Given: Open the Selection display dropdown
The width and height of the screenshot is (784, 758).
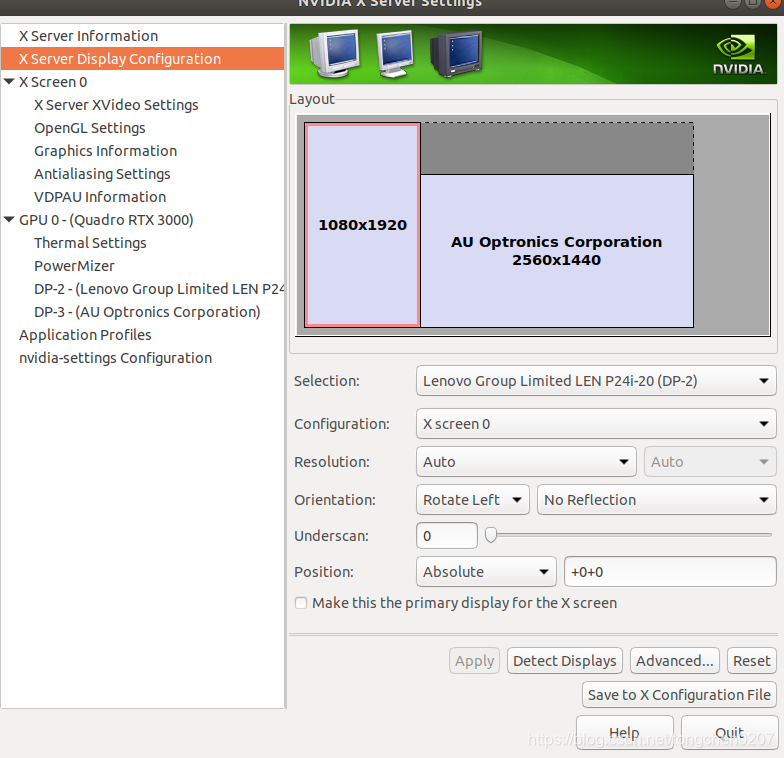Looking at the screenshot, I should click(596, 381).
